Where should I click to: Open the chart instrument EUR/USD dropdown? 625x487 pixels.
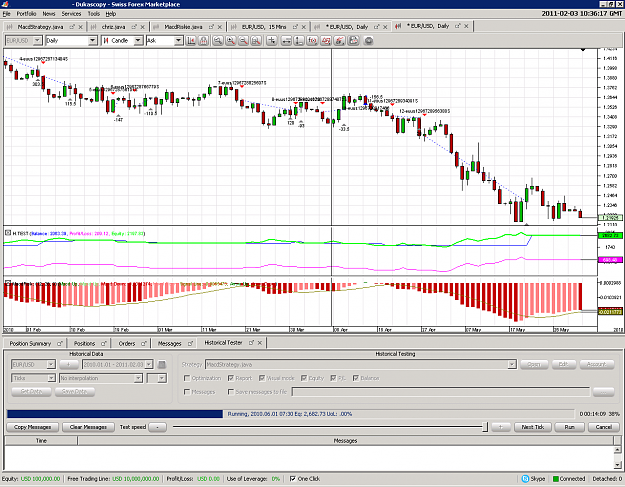37,41
